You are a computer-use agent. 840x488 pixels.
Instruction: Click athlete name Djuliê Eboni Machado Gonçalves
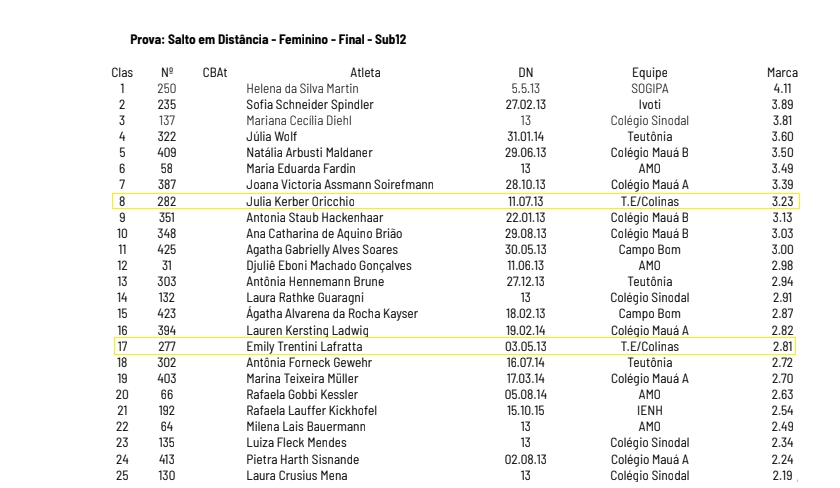[x=329, y=265]
